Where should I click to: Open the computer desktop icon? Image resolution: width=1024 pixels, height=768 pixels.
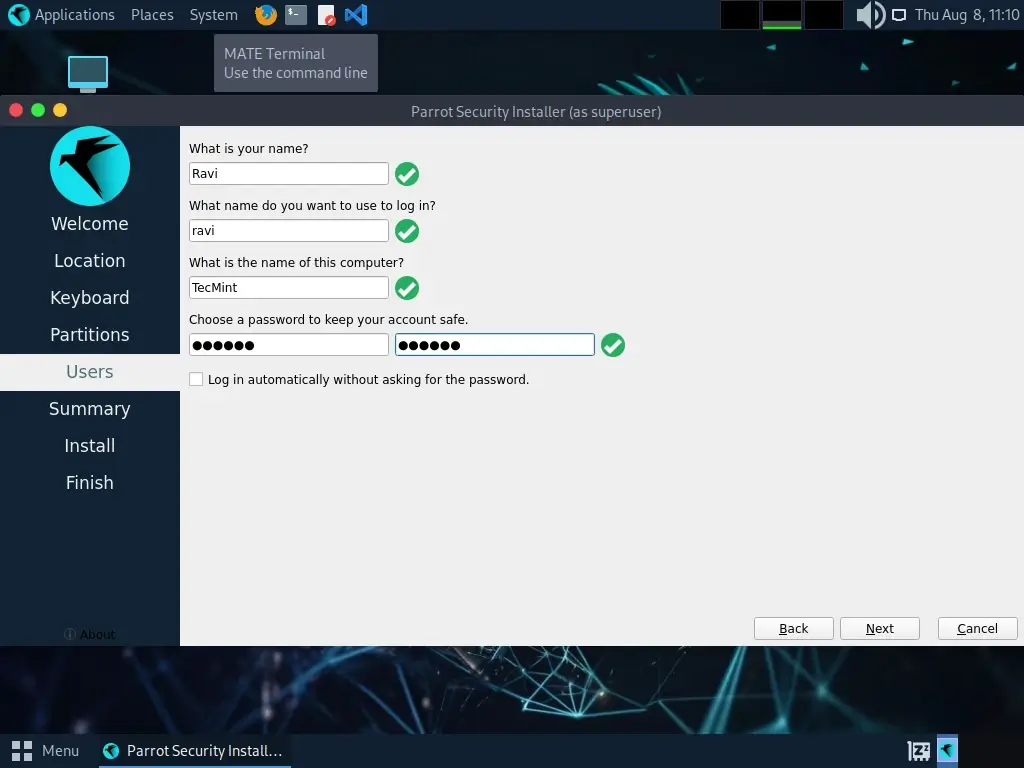point(88,73)
